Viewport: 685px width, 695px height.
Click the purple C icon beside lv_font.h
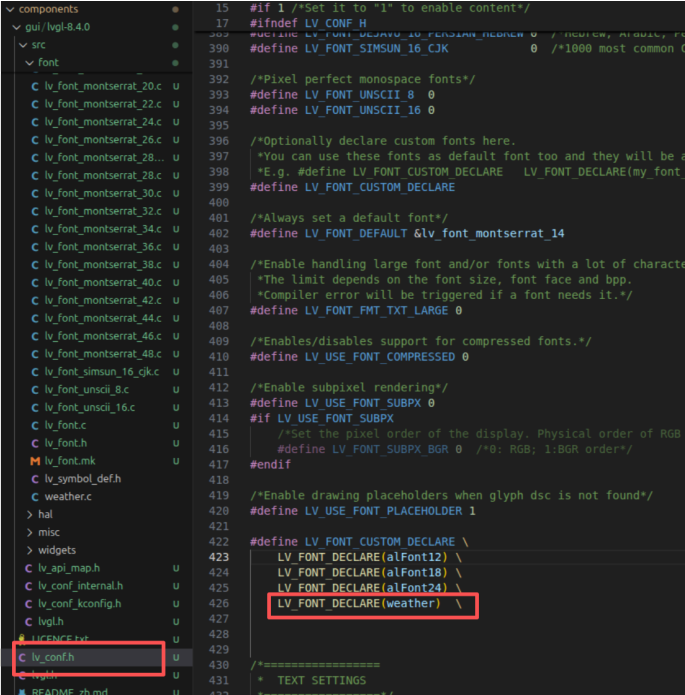pos(35,443)
